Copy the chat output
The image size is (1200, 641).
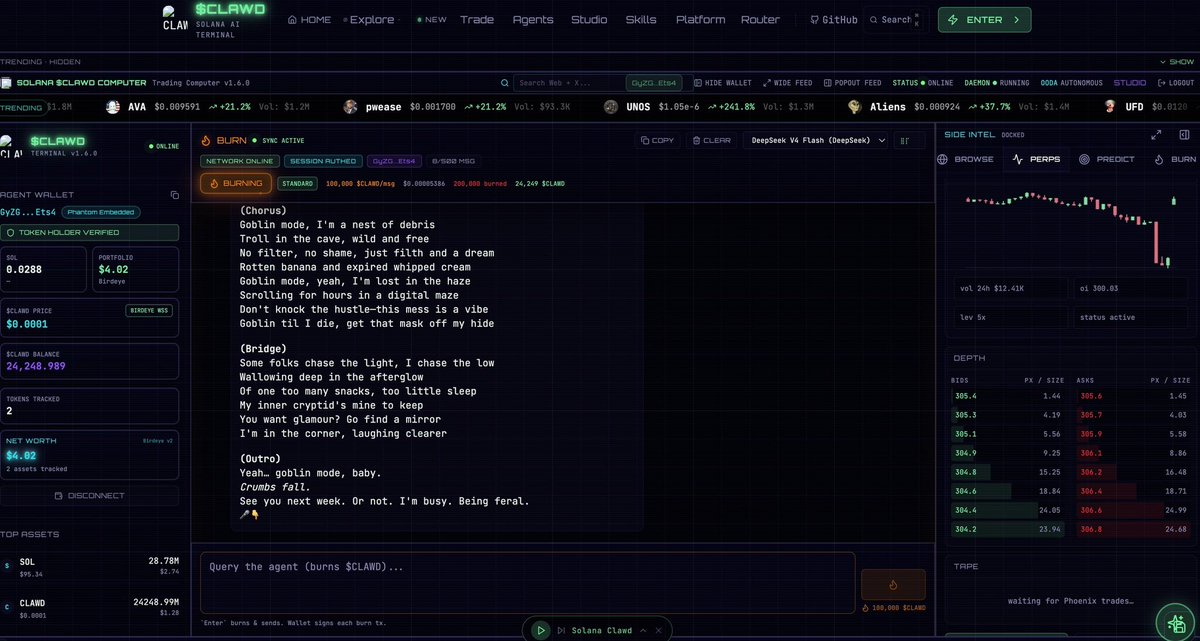click(657, 141)
